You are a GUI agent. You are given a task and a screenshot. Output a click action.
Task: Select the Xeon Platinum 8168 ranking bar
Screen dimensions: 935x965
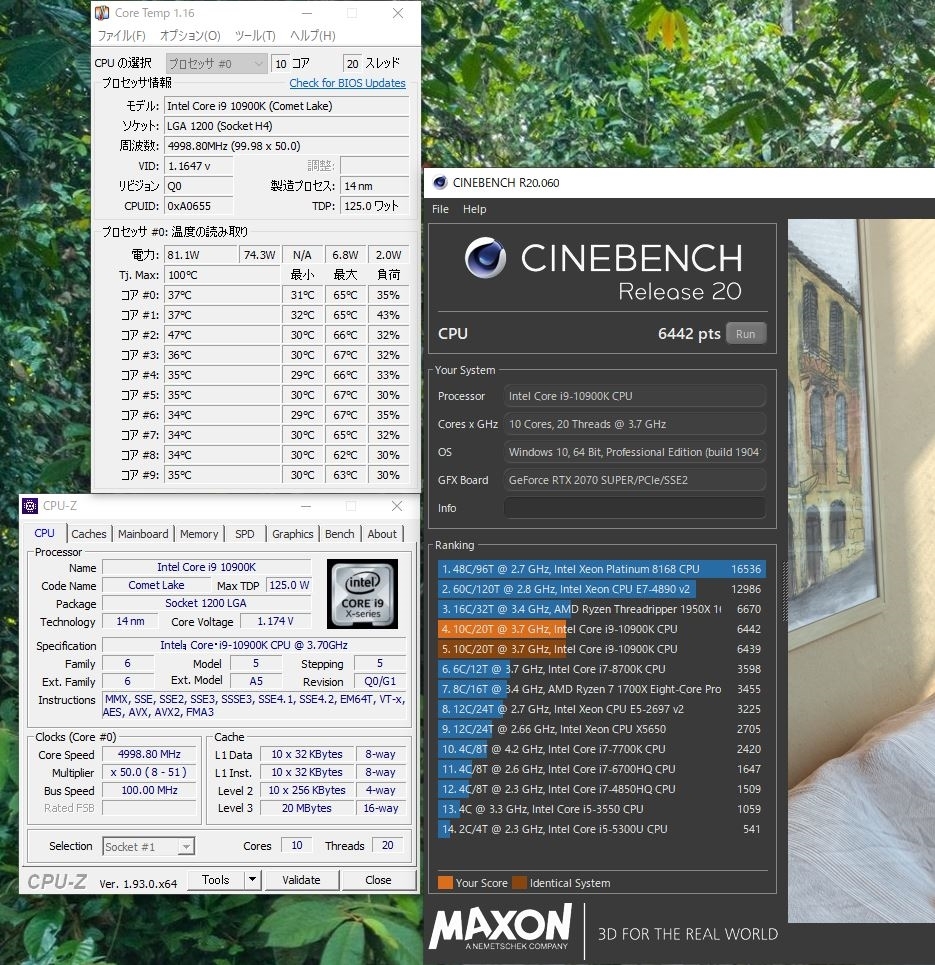tap(601, 569)
